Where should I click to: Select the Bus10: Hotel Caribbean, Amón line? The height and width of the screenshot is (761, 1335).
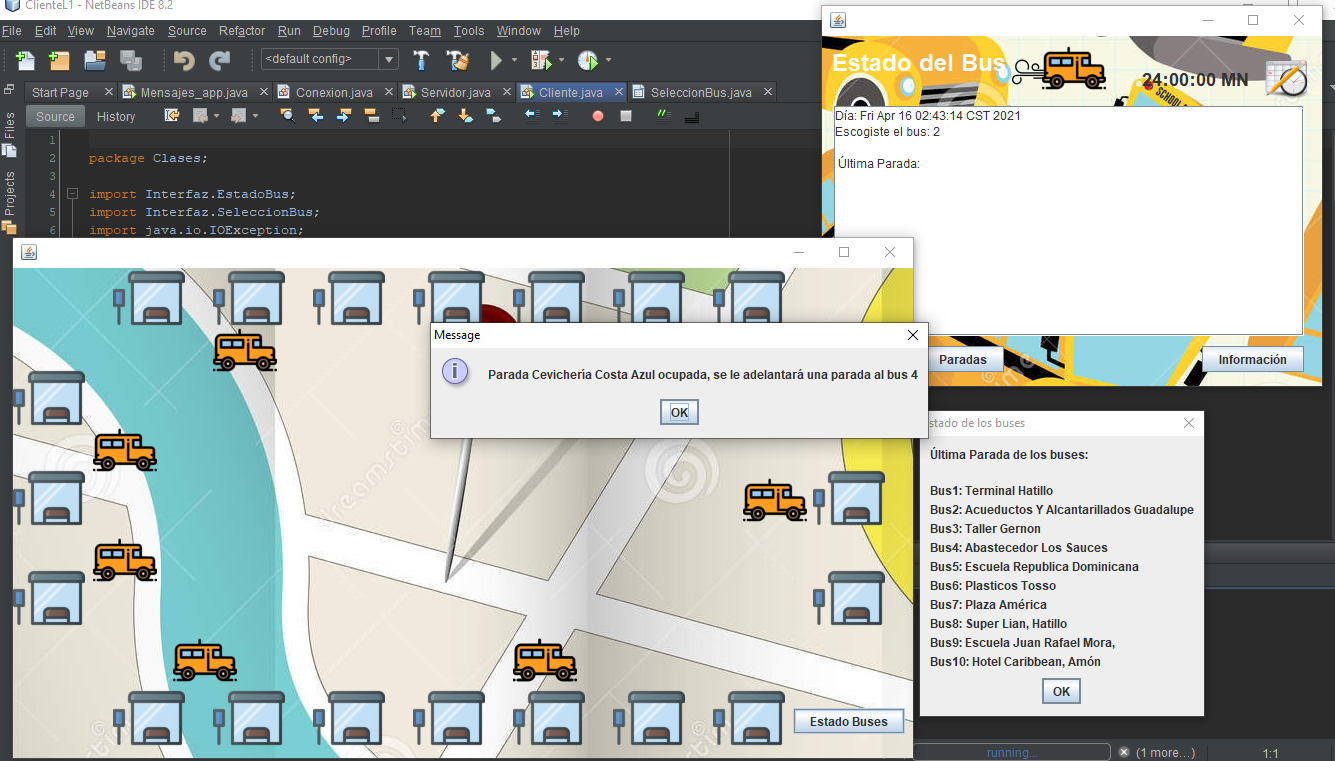[x=1015, y=661]
